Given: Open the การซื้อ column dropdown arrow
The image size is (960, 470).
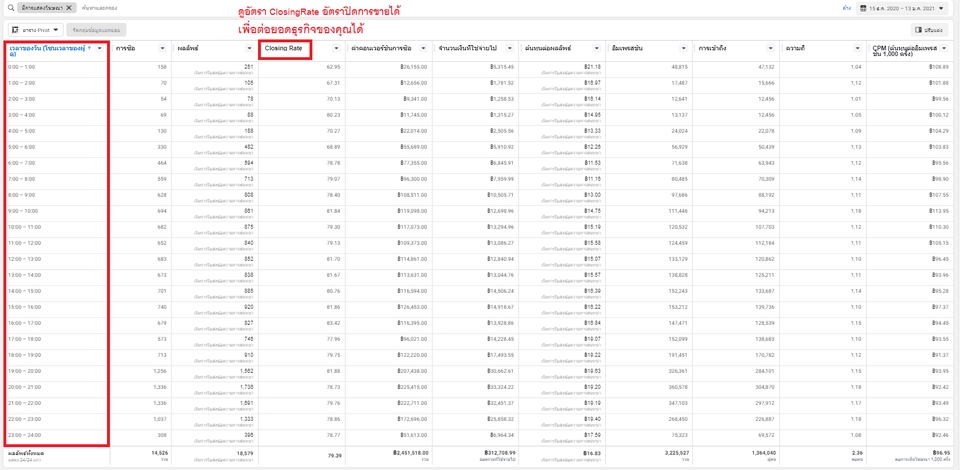Looking at the screenshot, I should (162, 48).
